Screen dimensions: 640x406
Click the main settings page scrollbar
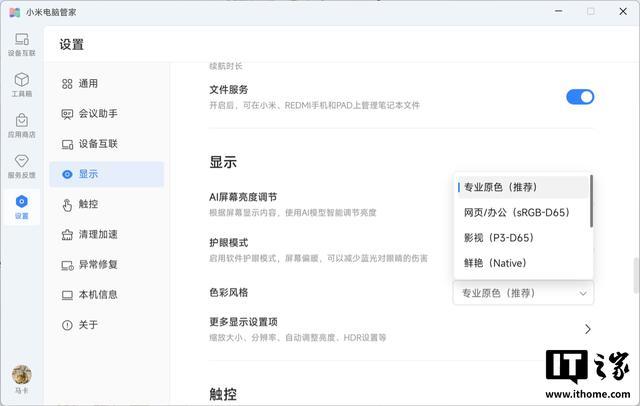pos(636,275)
